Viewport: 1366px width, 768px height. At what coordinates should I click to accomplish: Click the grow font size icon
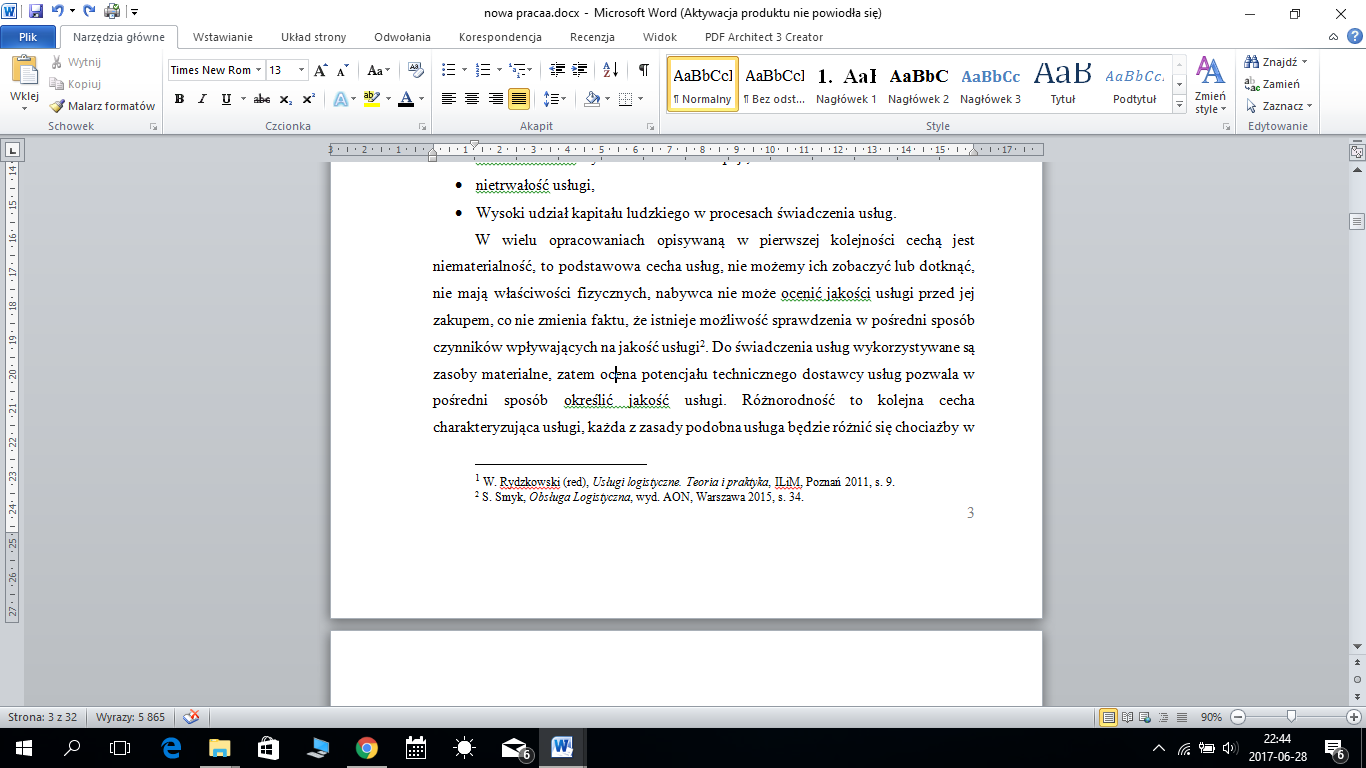(320, 70)
